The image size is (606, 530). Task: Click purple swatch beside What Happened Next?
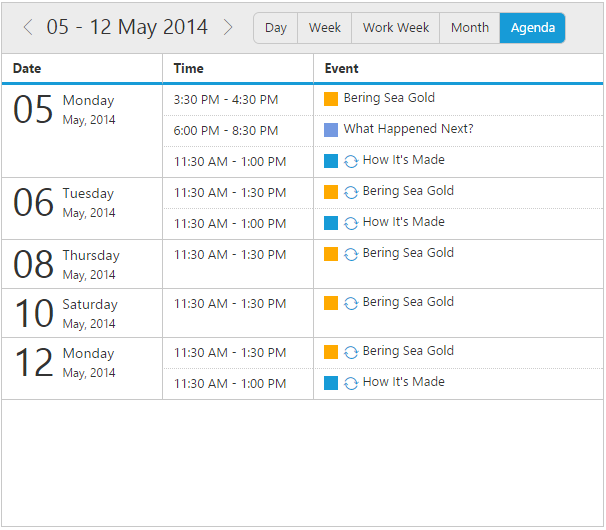tap(331, 130)
